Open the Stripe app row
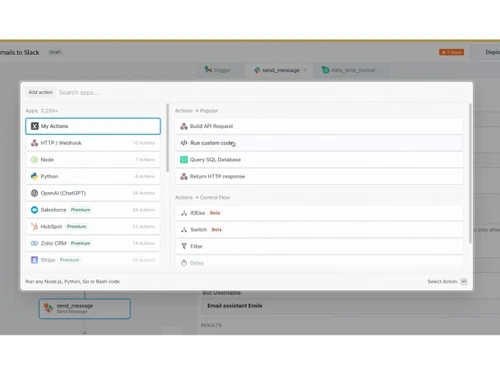The width and height of the screenshot is (500, 375). coord(93,260)
